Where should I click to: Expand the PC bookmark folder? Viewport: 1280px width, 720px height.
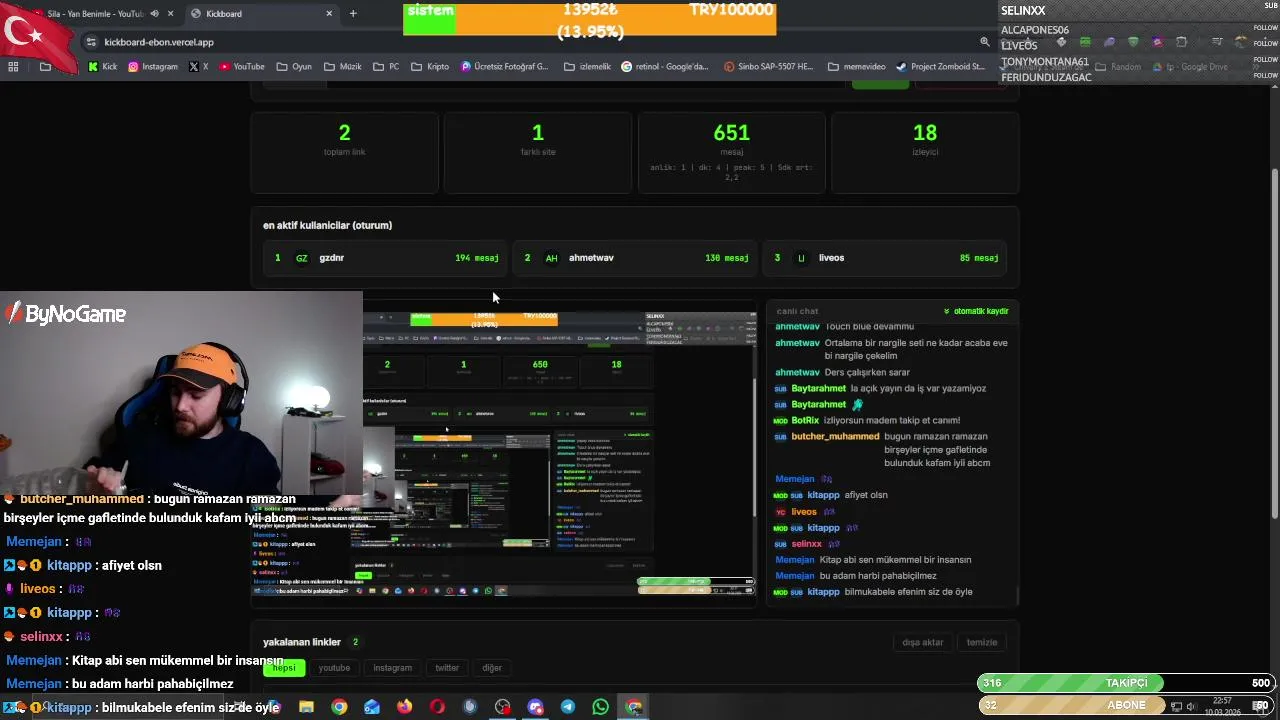tap(386, 67)
